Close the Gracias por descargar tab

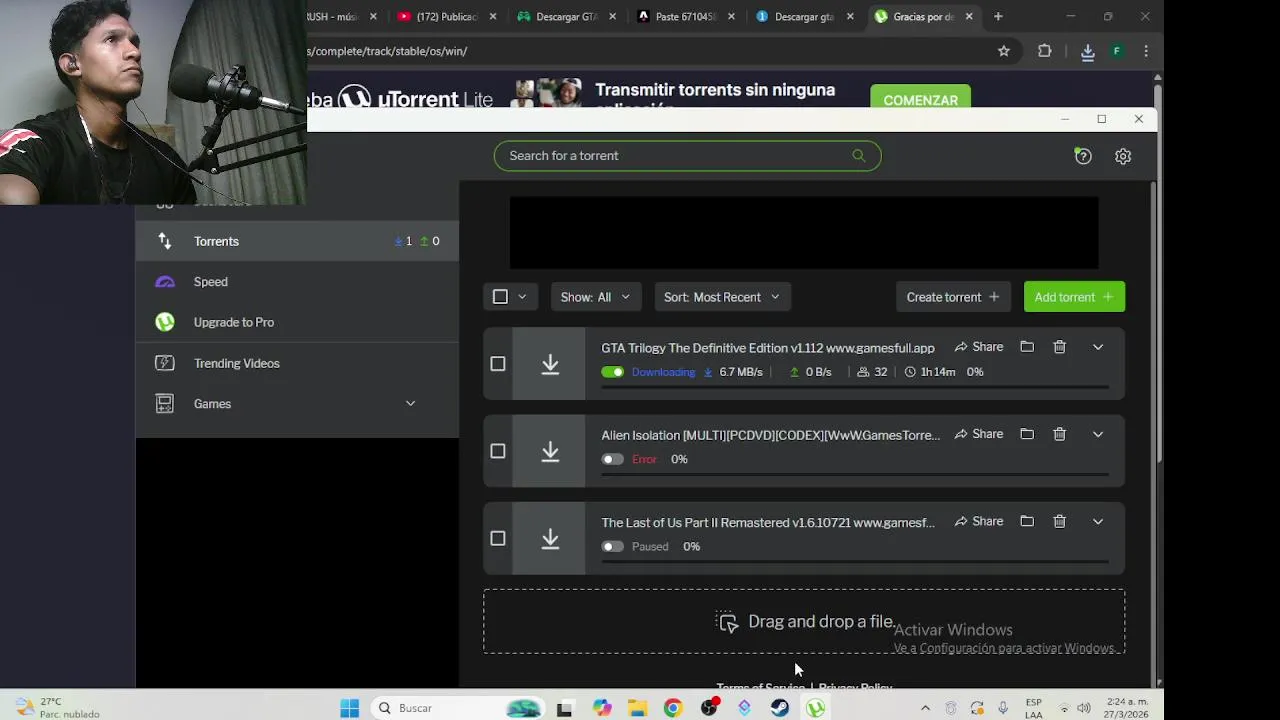[x=969, y=16]
